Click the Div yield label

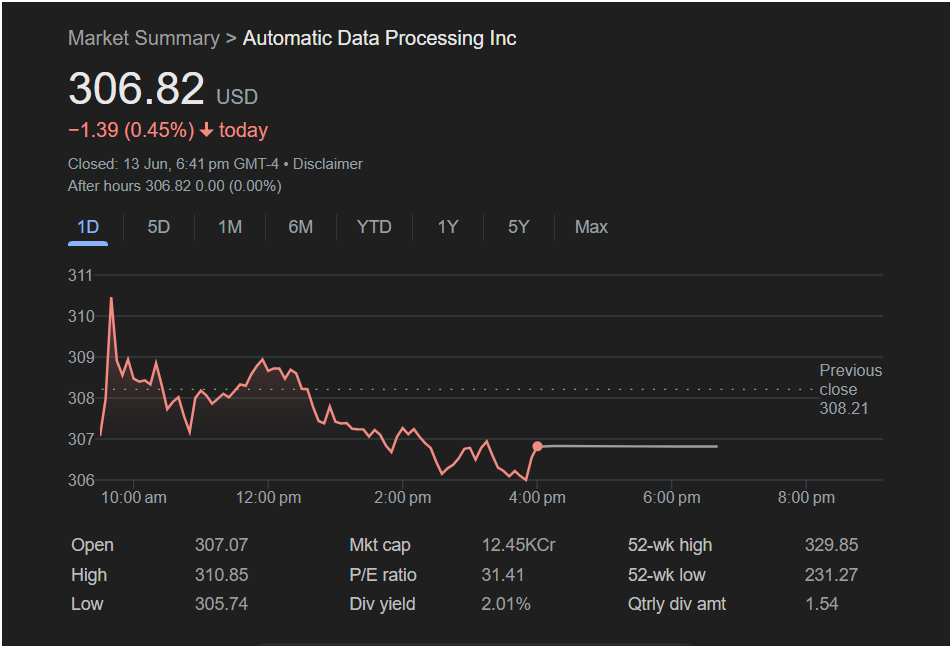[x=382, y=604]
